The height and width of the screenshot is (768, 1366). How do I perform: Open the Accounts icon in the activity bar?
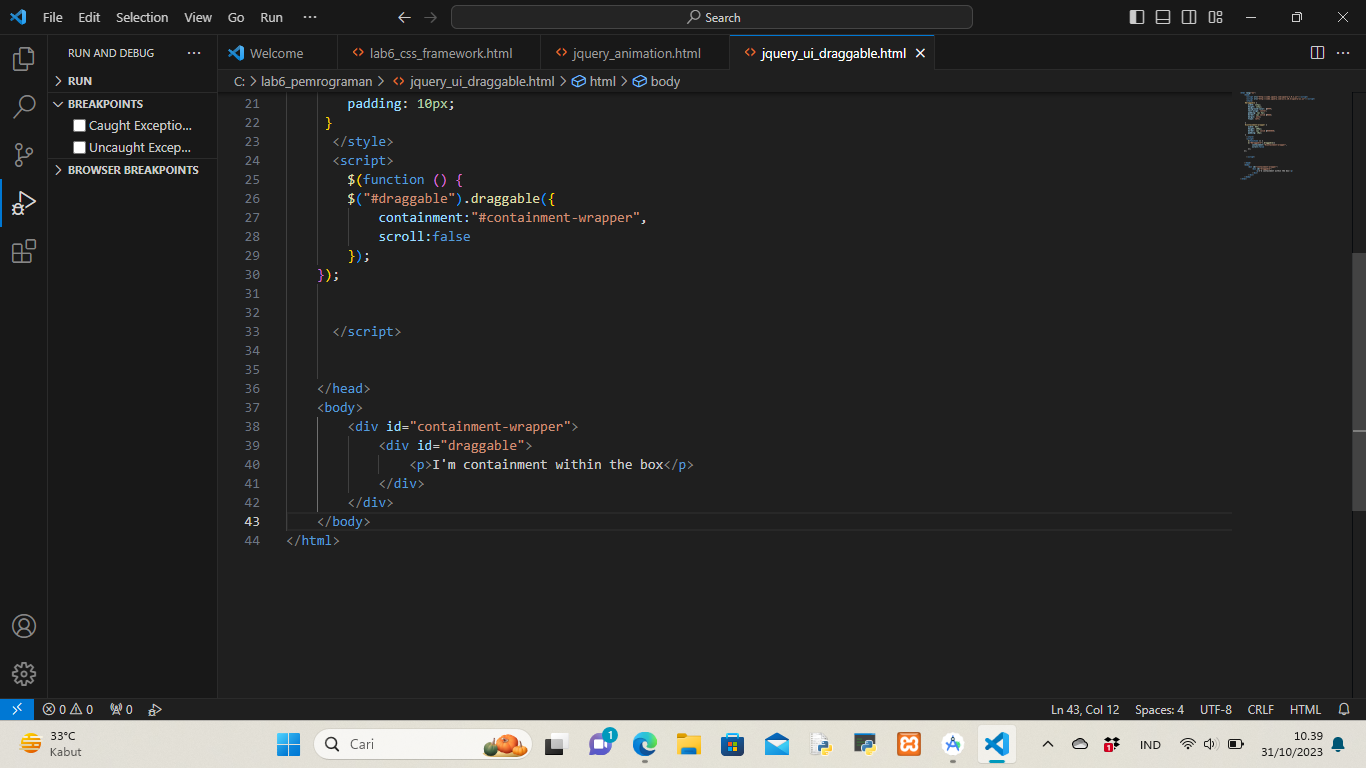[23, 625]
